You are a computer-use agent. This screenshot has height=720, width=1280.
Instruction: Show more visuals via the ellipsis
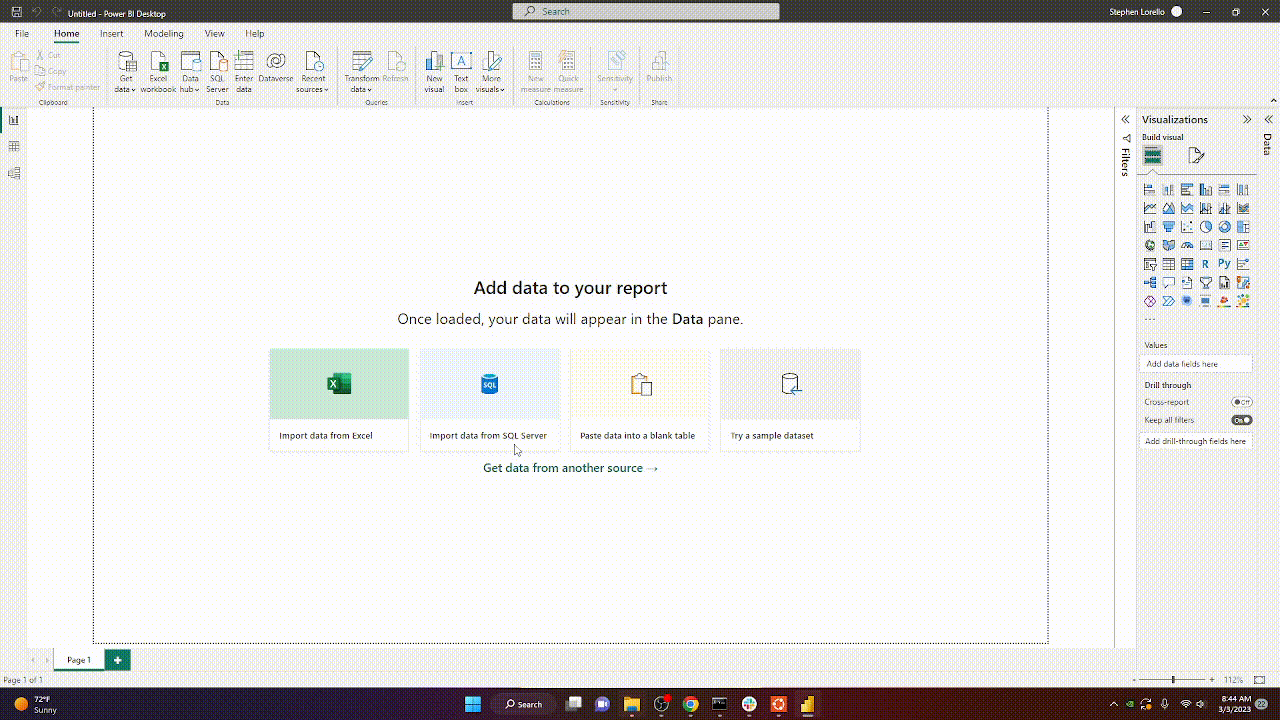pos(1150,319)
